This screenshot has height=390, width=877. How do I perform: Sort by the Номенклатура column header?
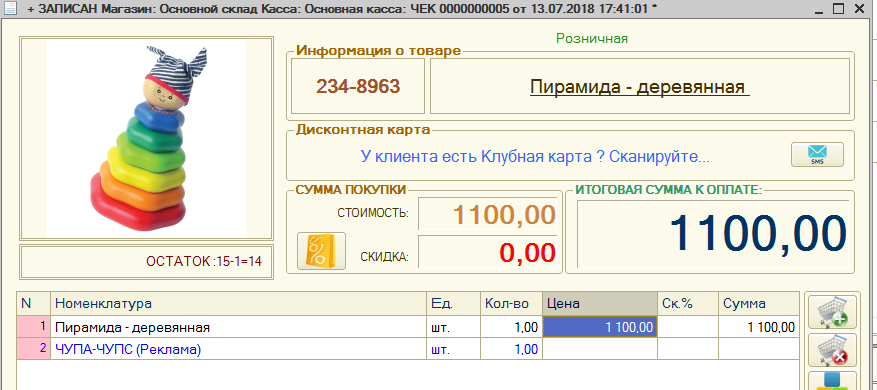pyautogui.click(x=238, y=304)
